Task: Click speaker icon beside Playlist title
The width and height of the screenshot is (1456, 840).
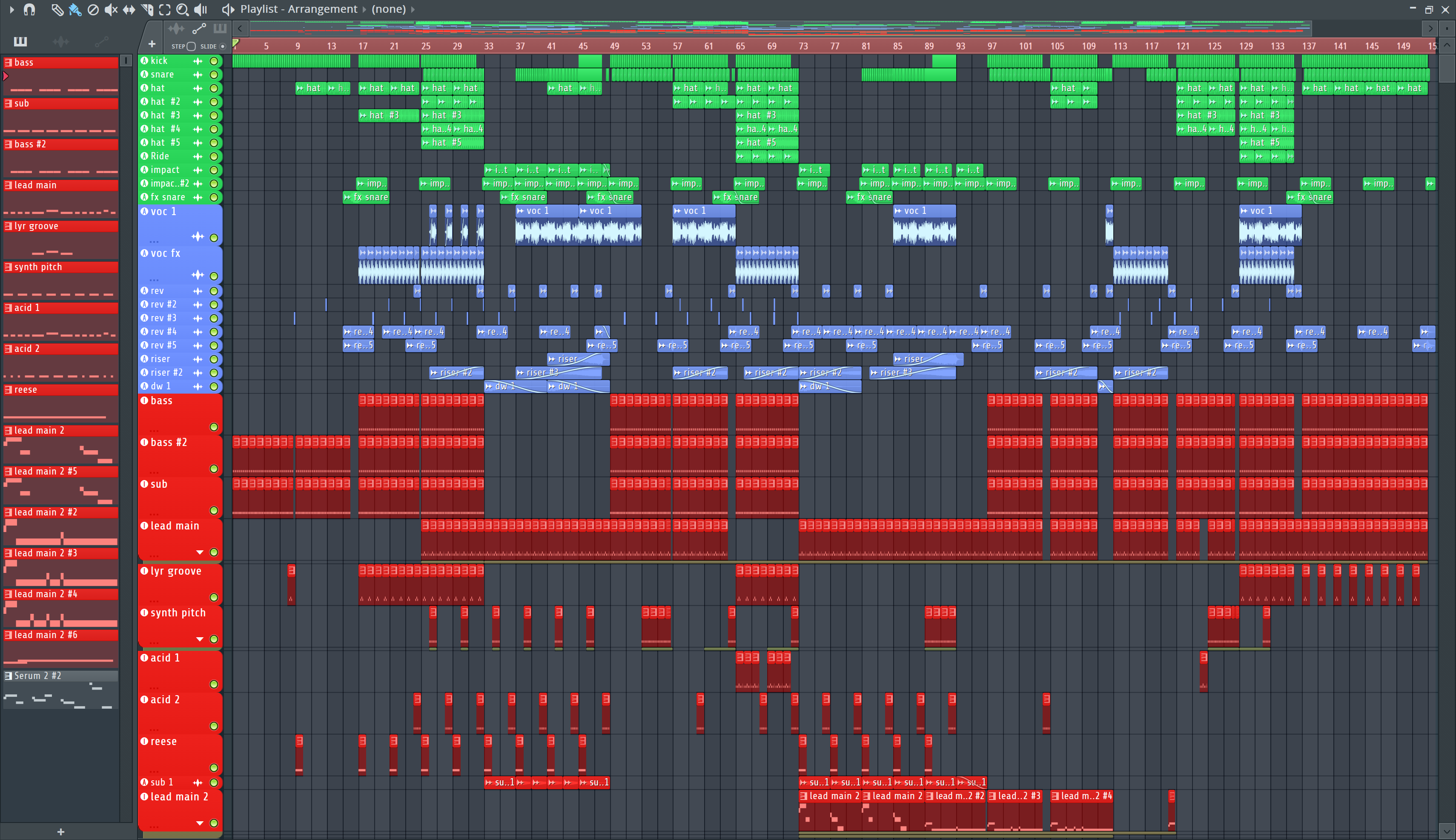Action: click(x=228, y=9)
